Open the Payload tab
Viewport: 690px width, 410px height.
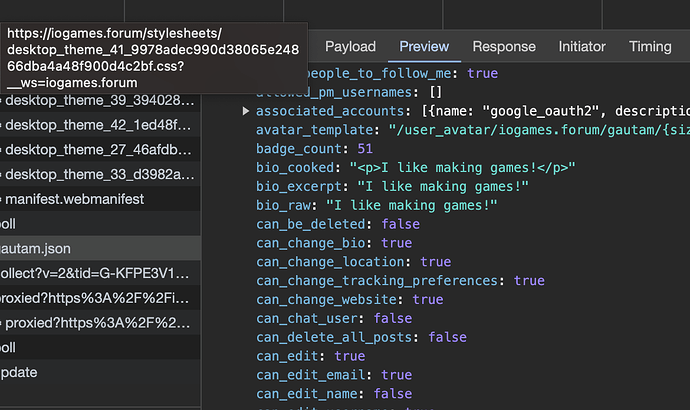pyautogui.click(x=350, y=47)
